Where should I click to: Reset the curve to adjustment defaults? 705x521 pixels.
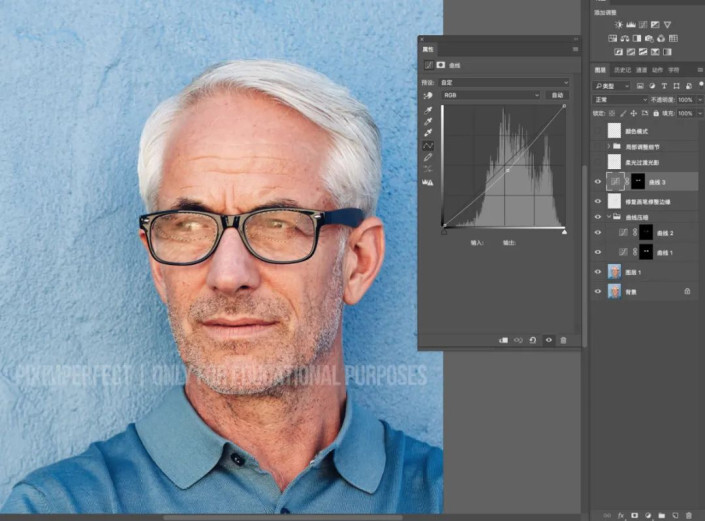(x=533, y=340)
